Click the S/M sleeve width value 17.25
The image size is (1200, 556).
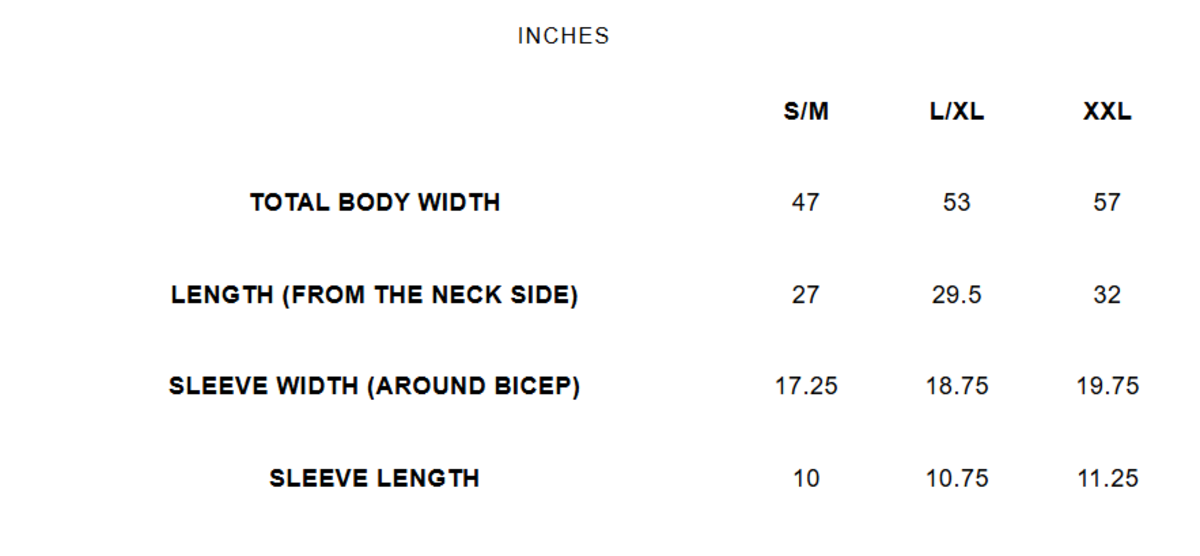(806, 386)
